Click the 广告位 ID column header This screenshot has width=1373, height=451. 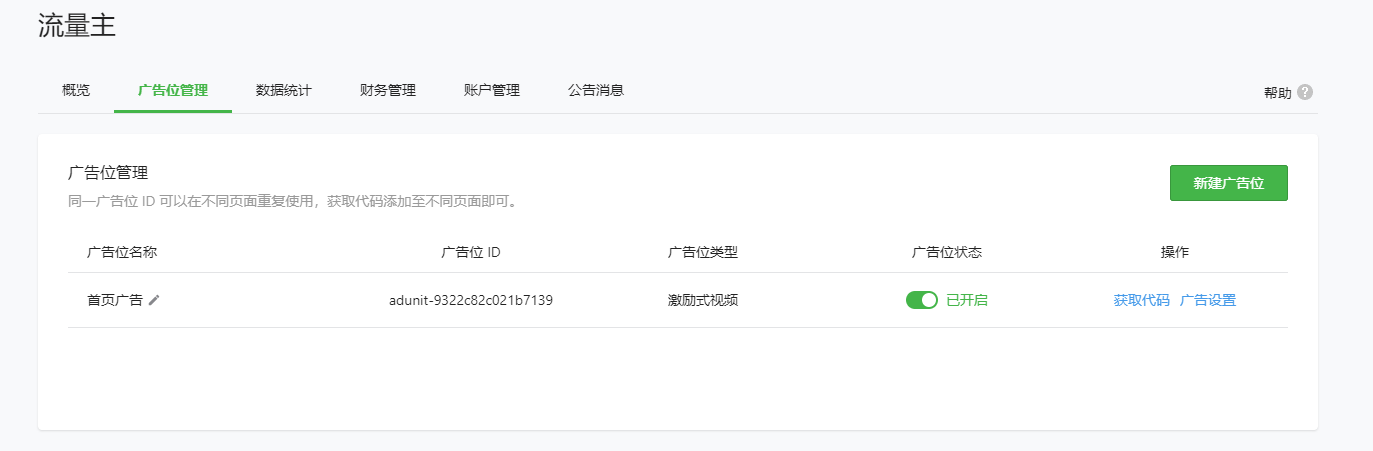click(471, 252)
